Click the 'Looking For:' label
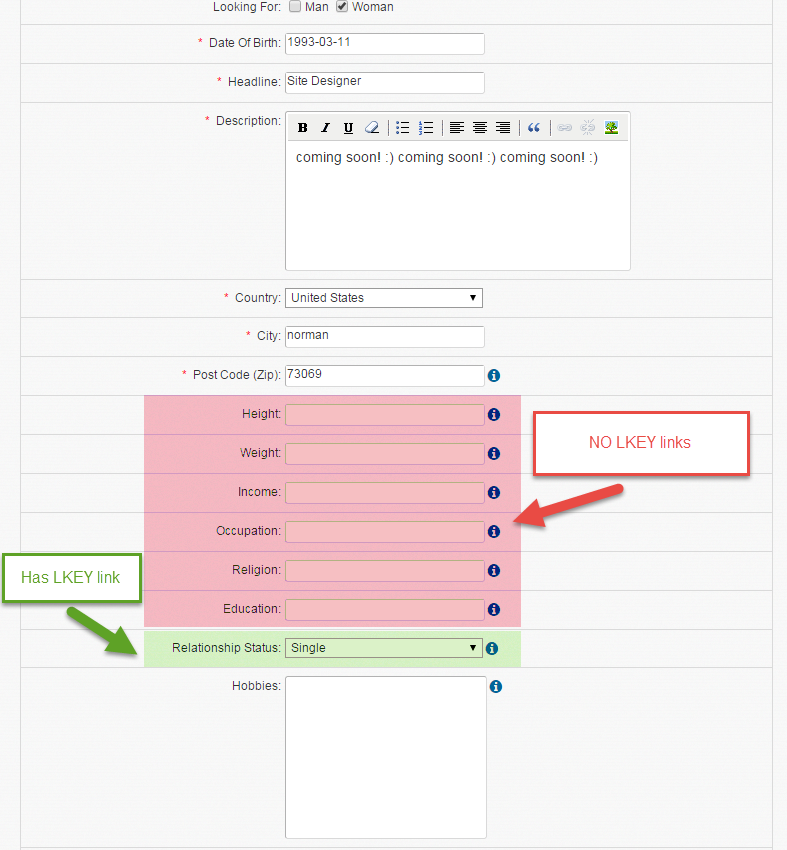787x850 pixels. pyautogui.click(x=247, y=7)
